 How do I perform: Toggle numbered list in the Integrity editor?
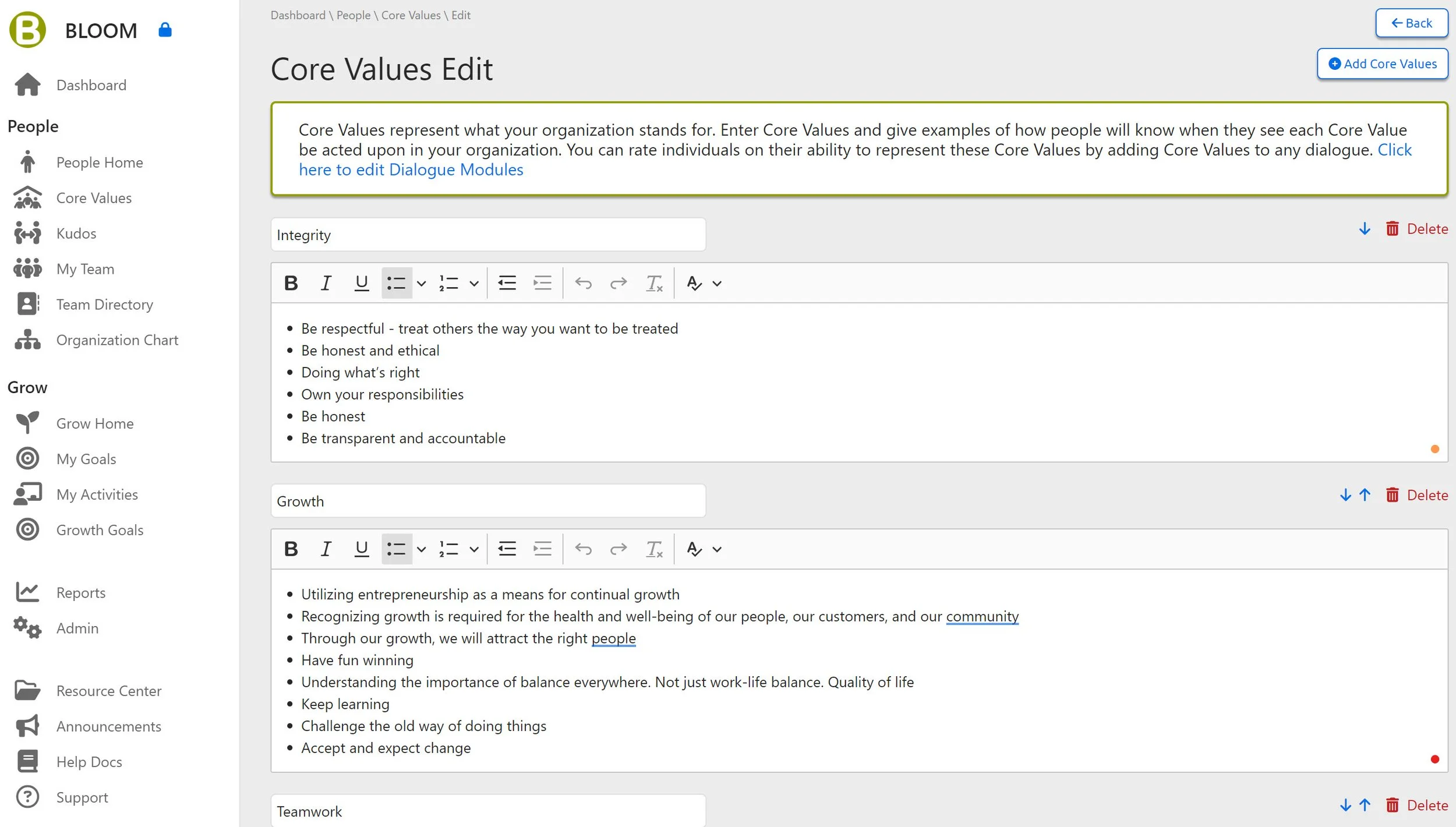click(x=448, y=283)
